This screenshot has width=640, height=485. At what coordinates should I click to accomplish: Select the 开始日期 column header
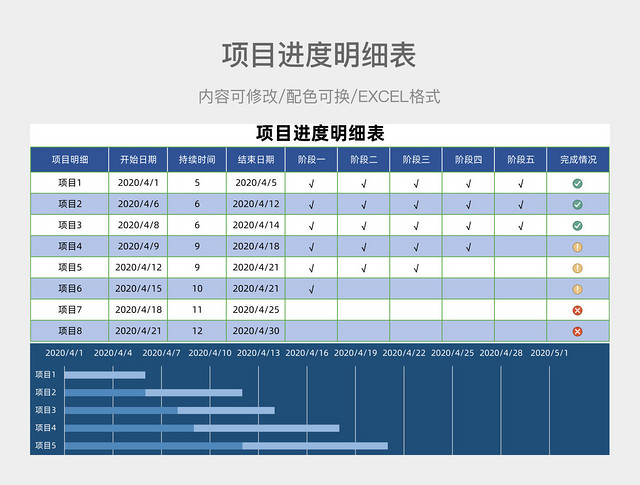pyautogui.click(x=138, y=160)
